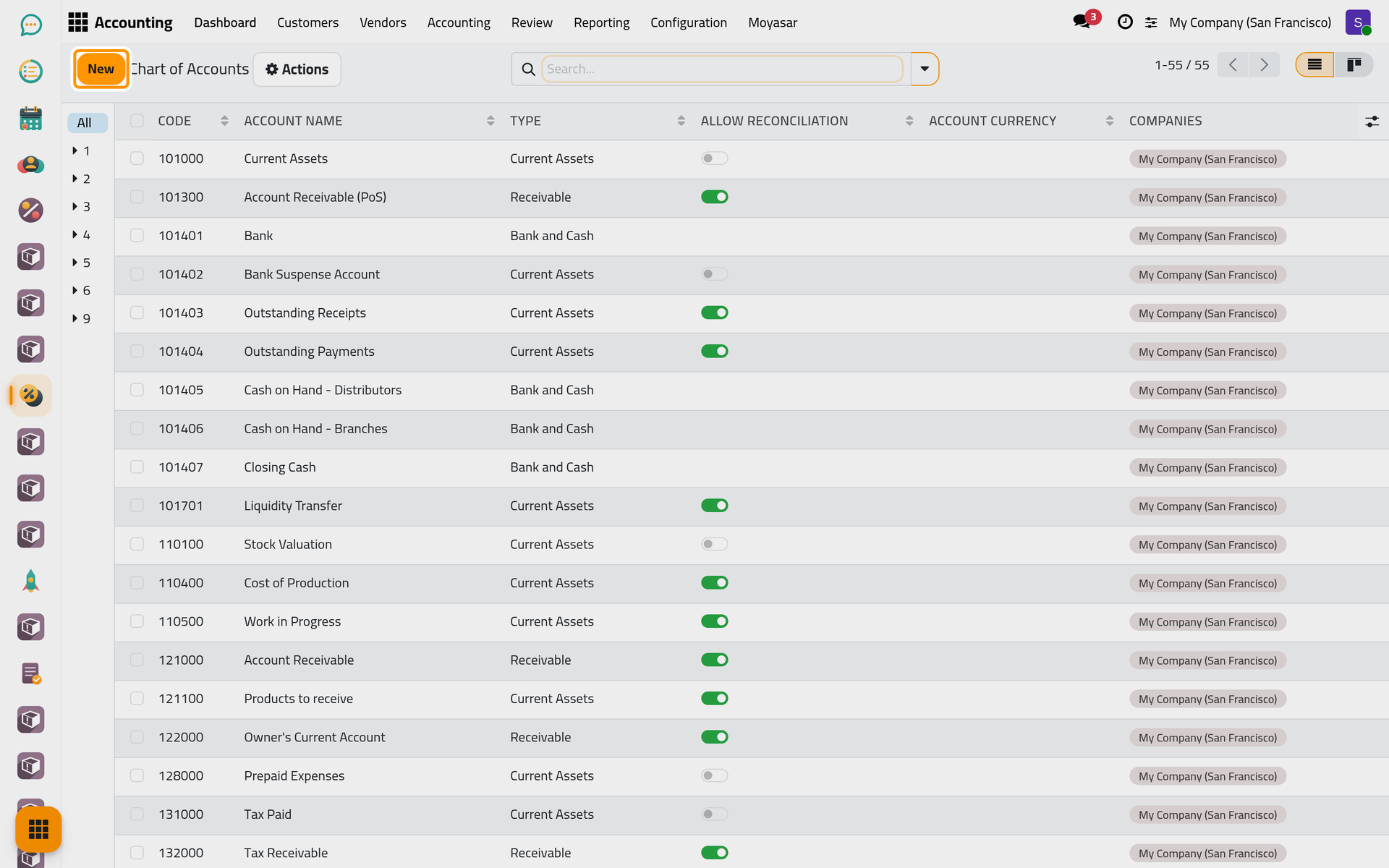Click into the Search field

point(721,69)
